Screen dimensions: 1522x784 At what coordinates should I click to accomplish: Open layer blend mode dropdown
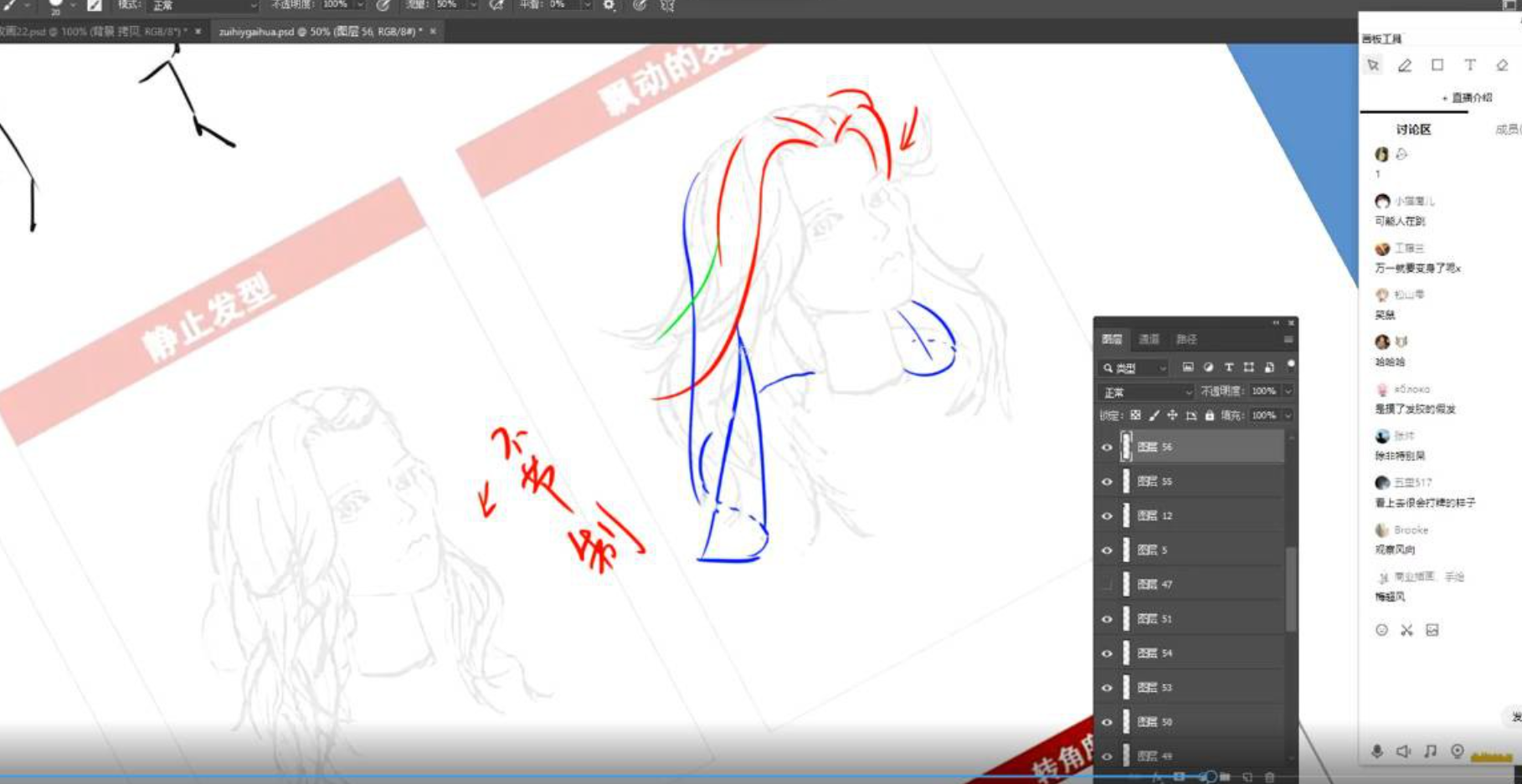[x=1146, y=392]
